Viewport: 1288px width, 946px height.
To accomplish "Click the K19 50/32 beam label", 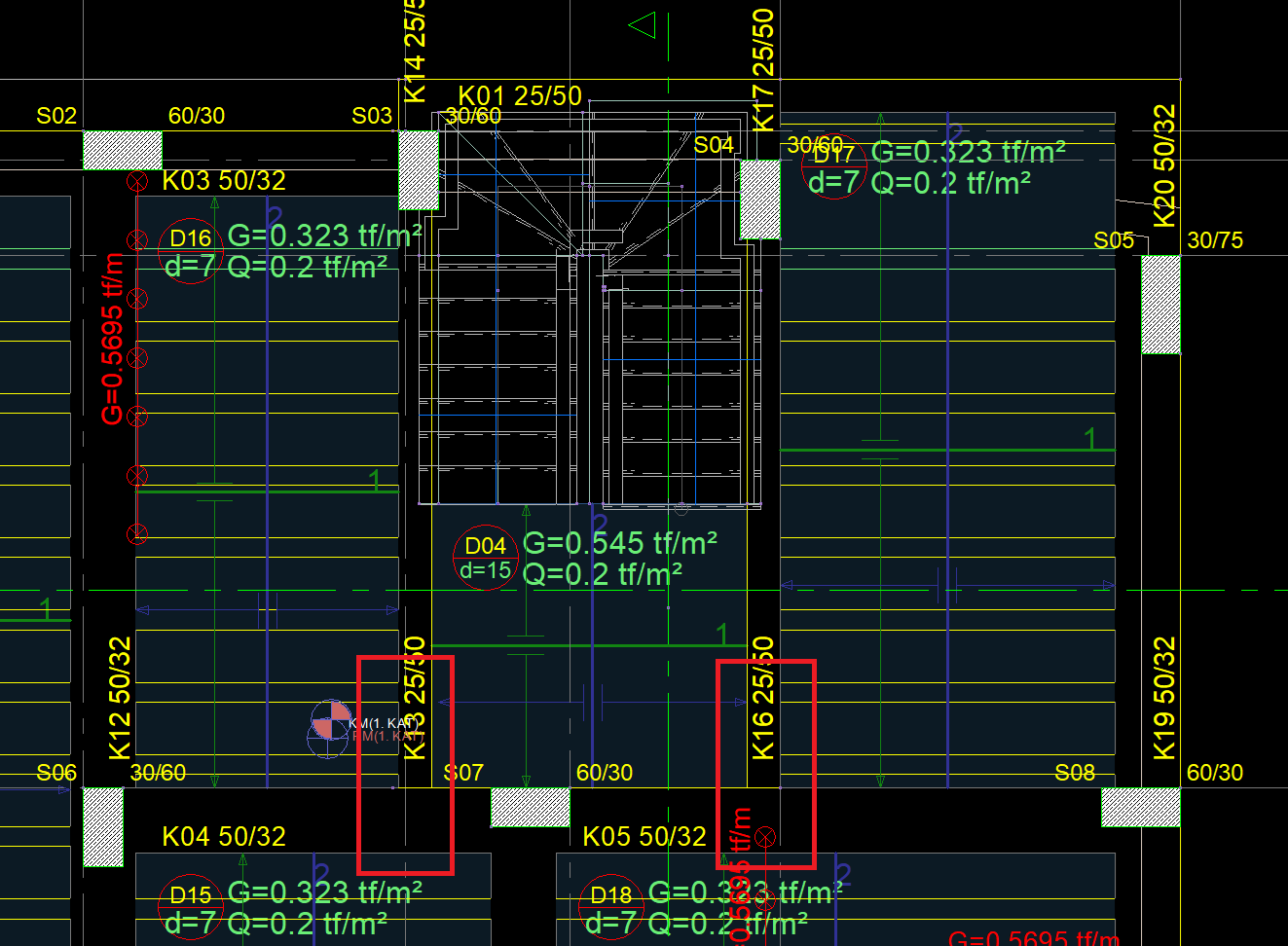I will click(x=1163, y=698).
